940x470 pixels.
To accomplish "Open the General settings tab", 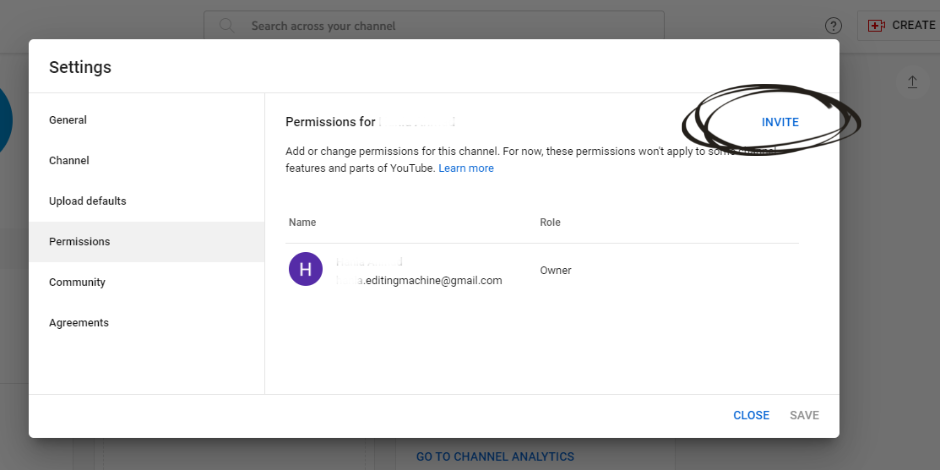I will (x=147, y=120).
